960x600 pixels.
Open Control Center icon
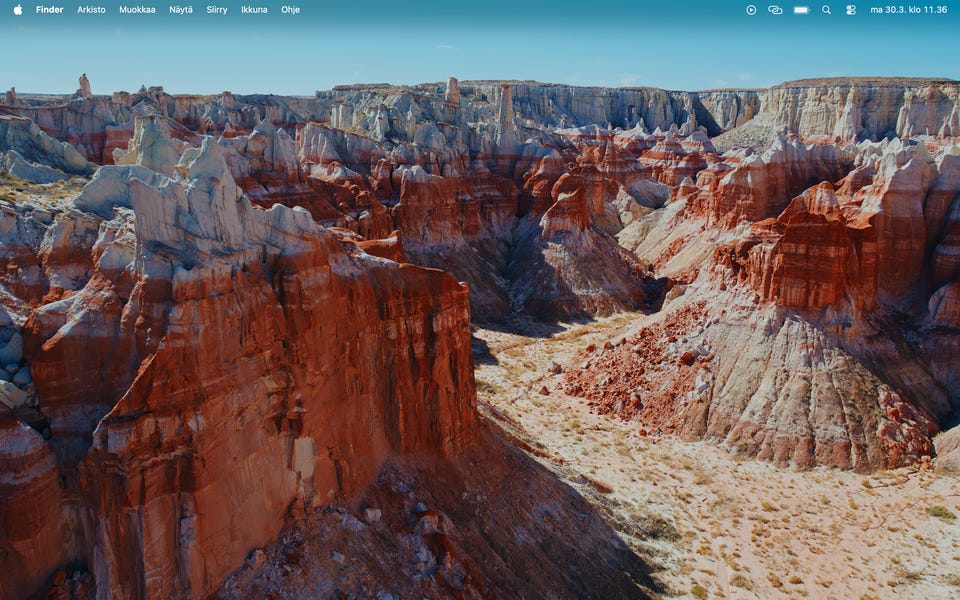coord(851,10)
